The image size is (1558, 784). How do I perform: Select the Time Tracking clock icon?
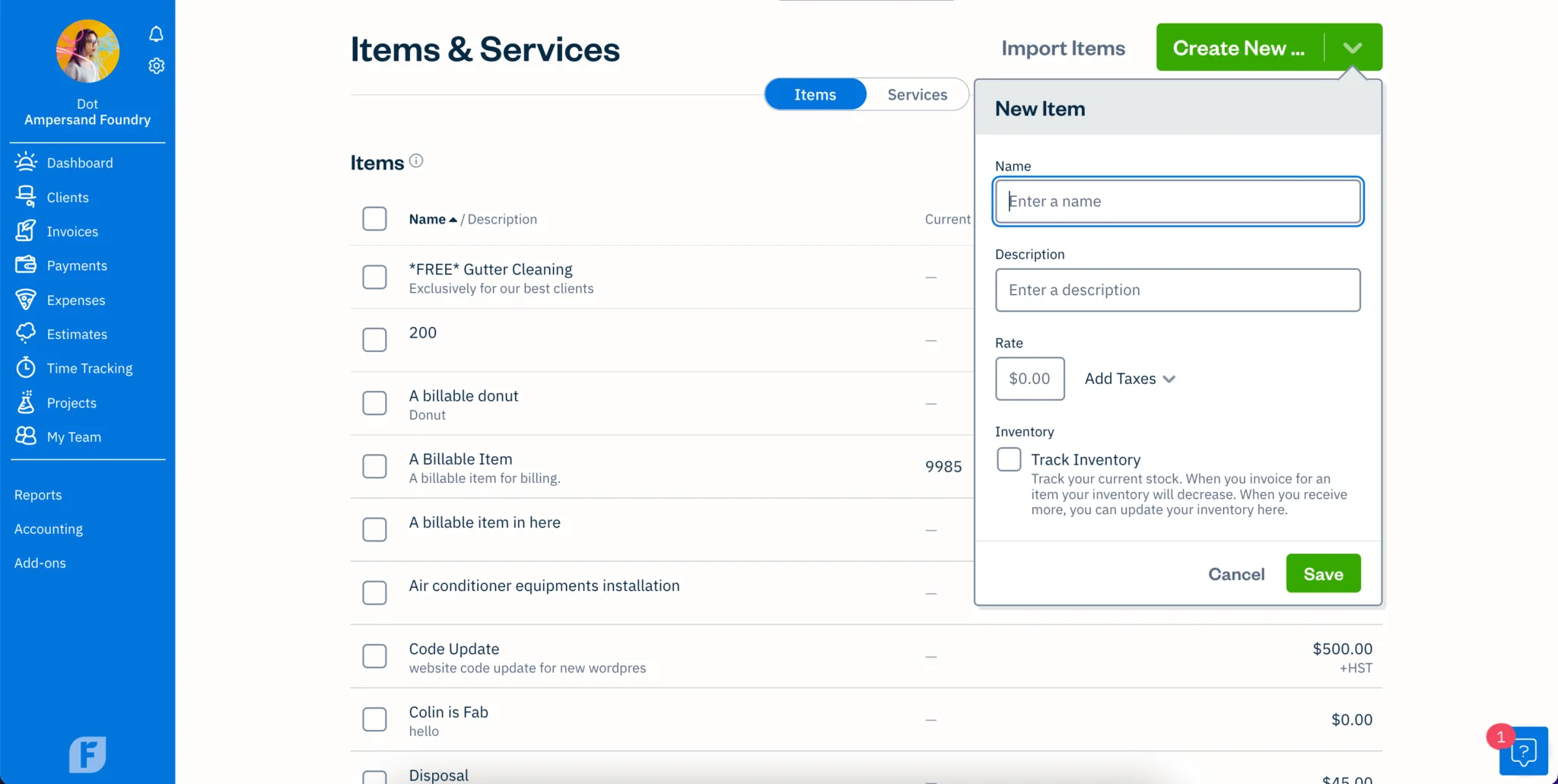(26, 367)
